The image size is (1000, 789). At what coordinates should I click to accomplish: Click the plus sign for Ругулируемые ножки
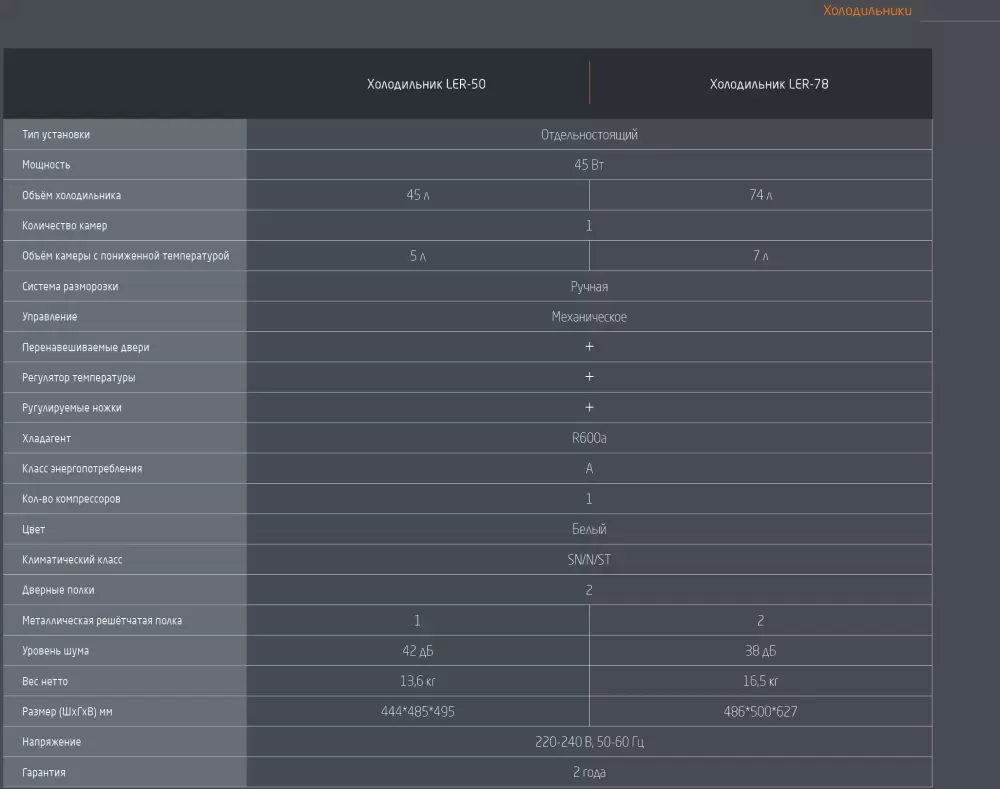tap(589, 408)
